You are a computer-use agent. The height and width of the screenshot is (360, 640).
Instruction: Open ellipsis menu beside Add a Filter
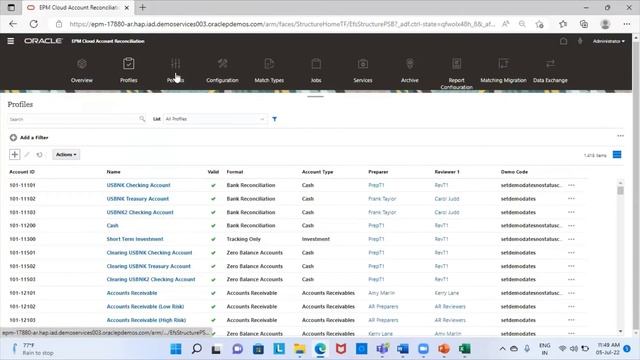point(620,136)
